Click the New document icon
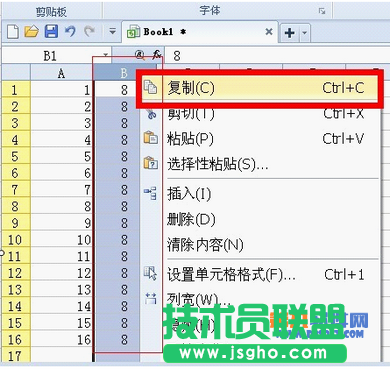 click(13, 32)
